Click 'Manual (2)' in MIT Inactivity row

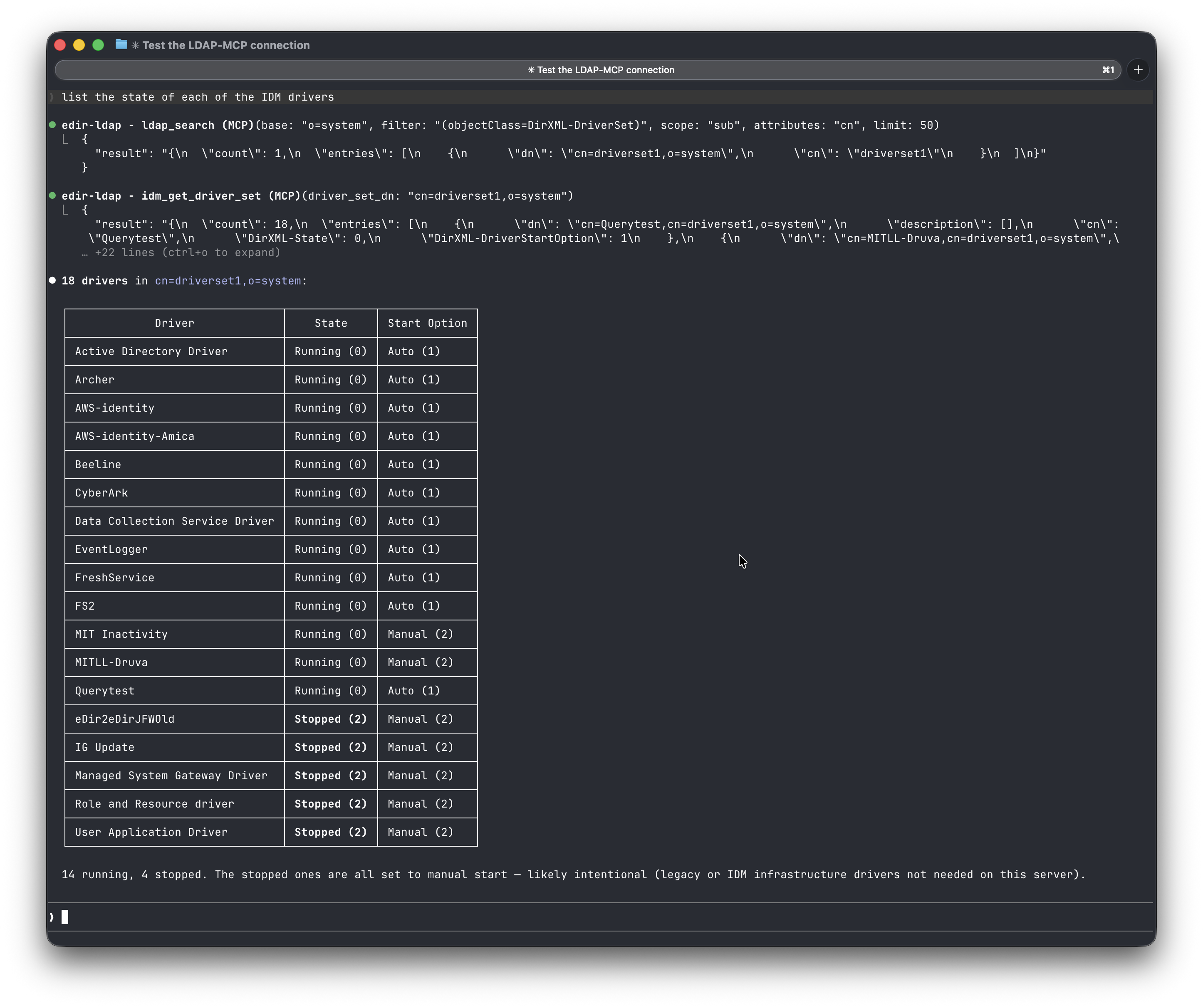coord(421,634)
